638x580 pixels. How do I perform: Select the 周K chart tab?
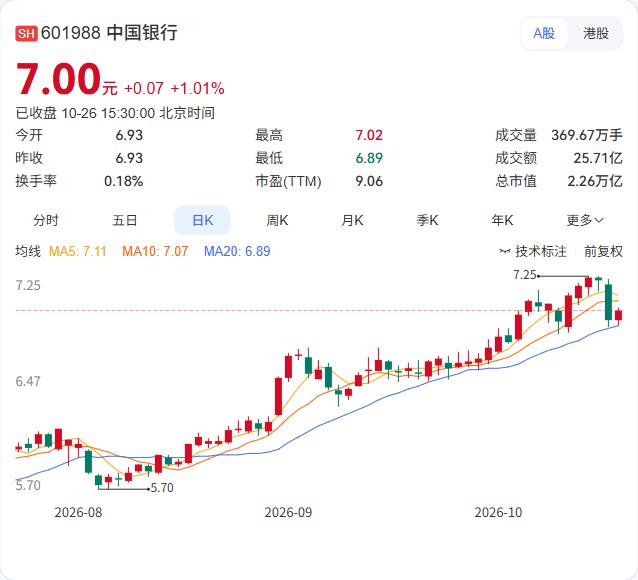tap(277, 220)
